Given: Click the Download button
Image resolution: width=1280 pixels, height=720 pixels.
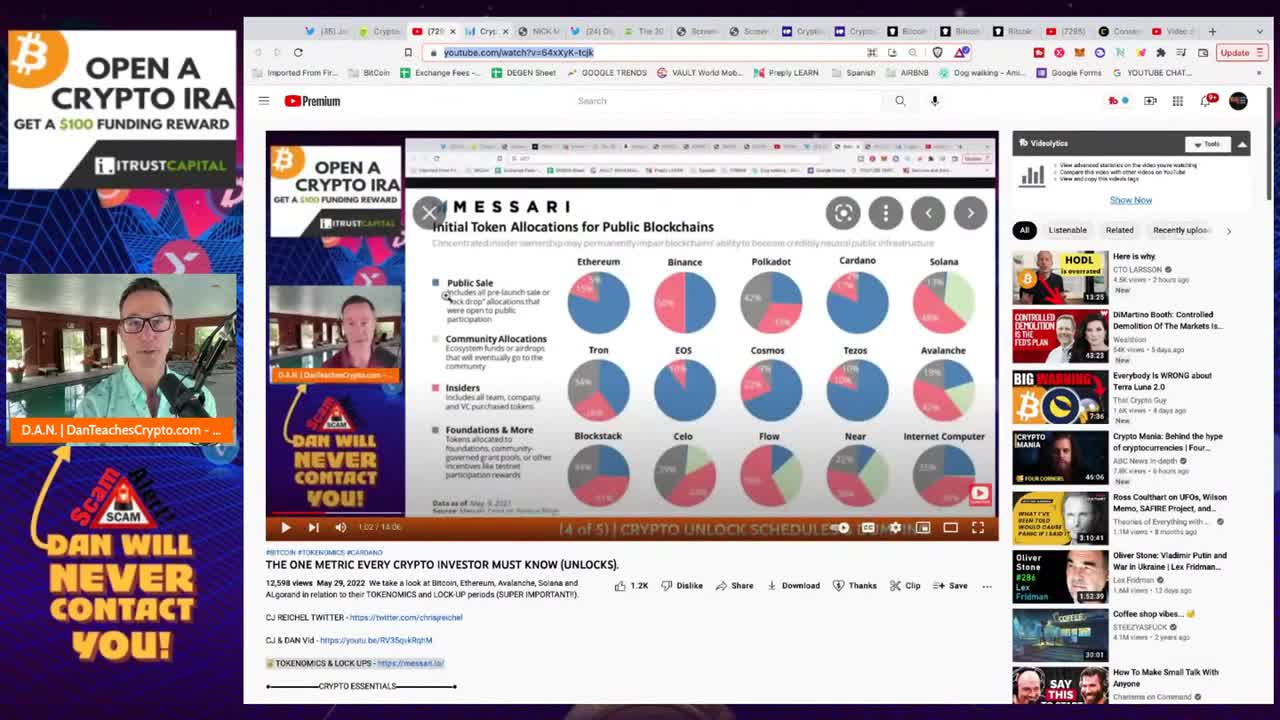Looking at the screenshot, I should (793, 586).
